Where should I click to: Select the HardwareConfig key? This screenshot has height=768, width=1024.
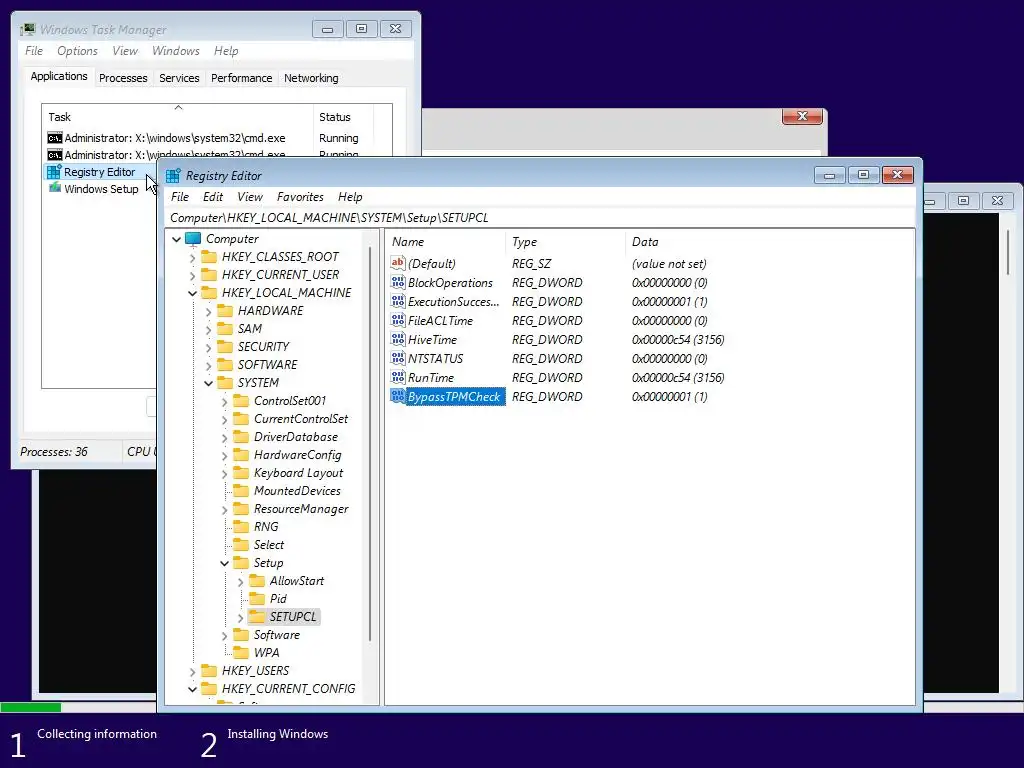tap(298, 455)
